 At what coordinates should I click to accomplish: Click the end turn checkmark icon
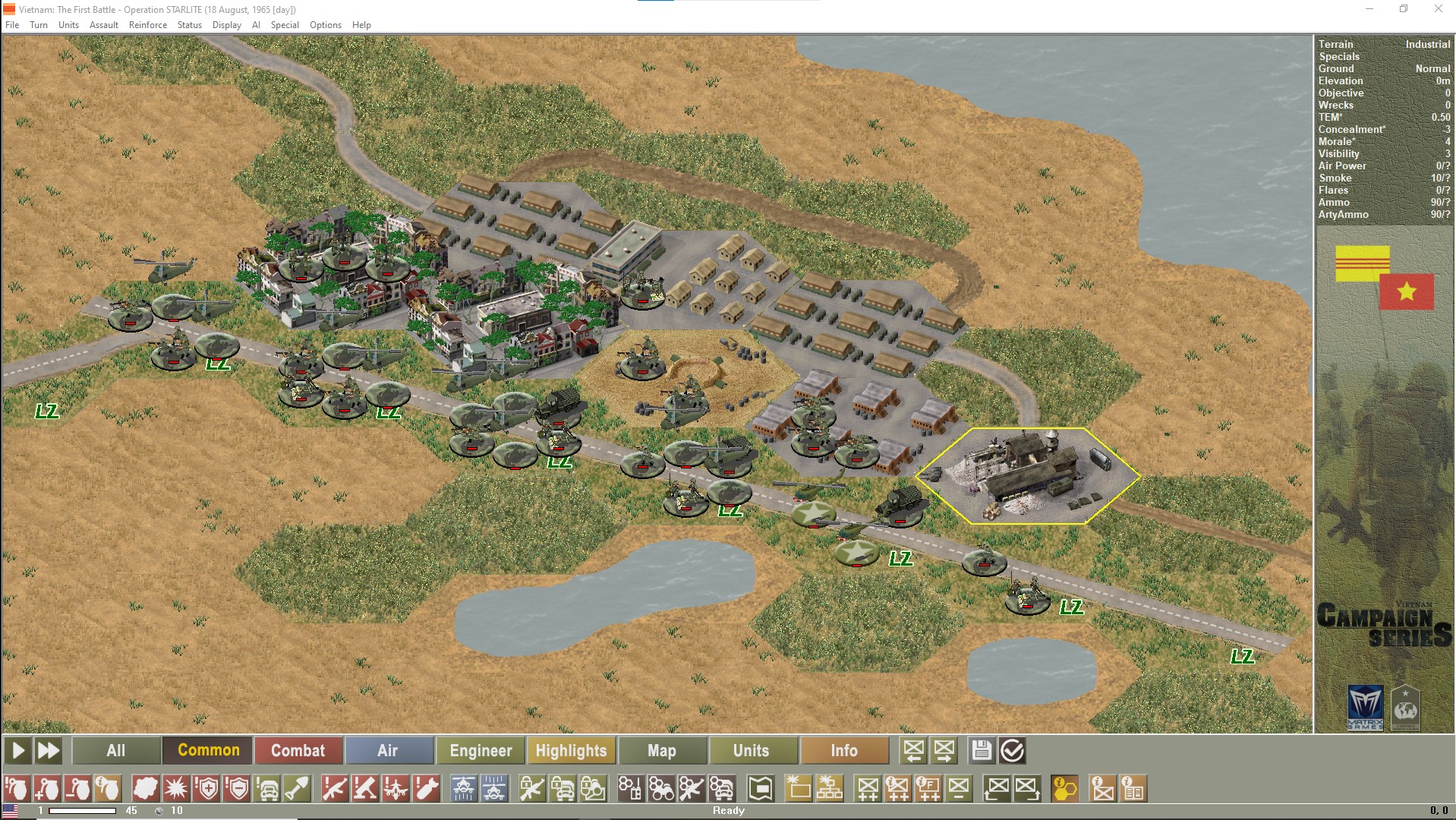pos(1012,750)
